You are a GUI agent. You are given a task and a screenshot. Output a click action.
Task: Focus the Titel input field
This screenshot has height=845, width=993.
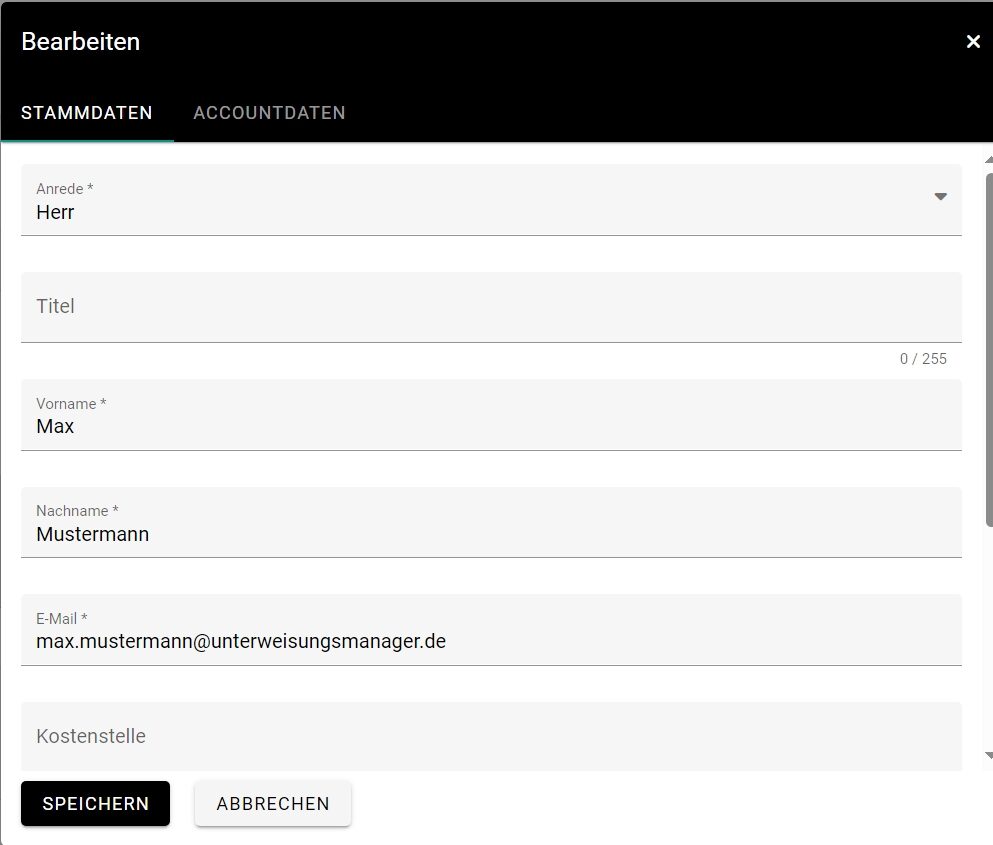pos(490,307)
